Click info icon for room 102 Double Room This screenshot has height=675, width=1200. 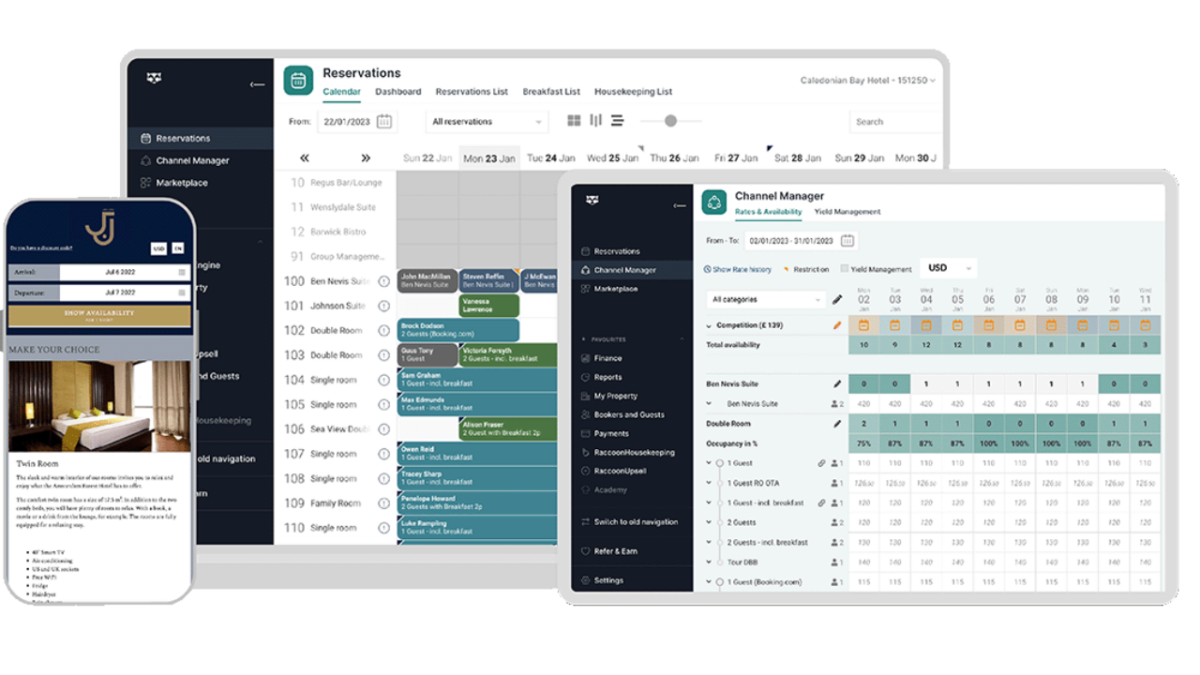click(384, 331)
